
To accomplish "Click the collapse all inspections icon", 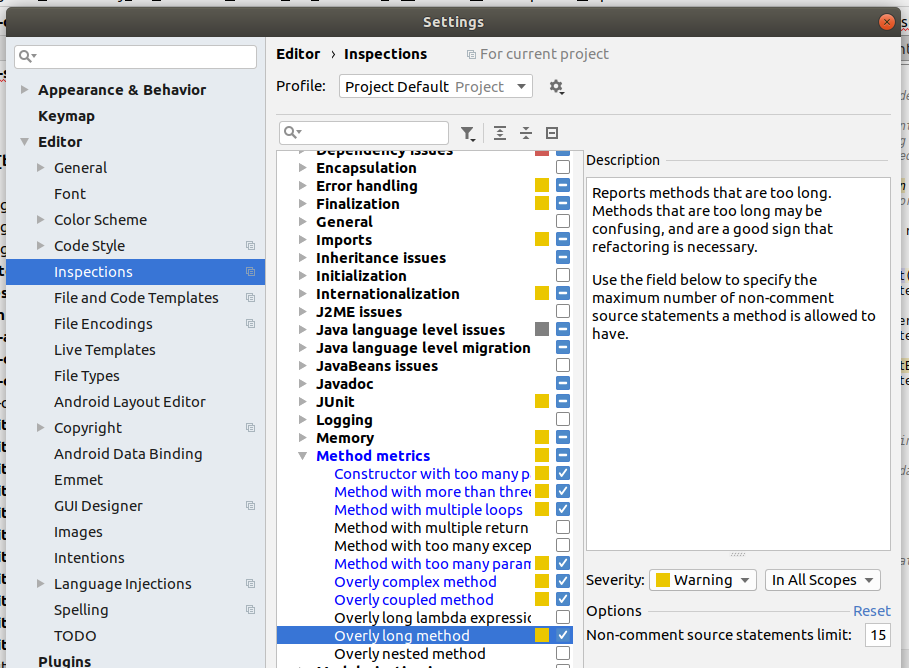I will pyautogui.click(x=526, y=132).
